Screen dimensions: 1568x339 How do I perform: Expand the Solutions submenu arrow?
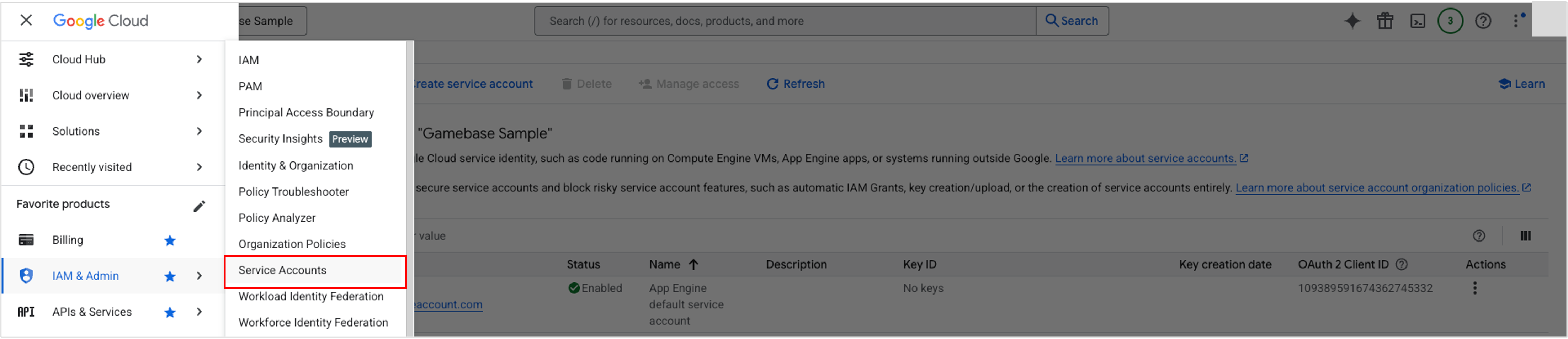coord(199,131)
